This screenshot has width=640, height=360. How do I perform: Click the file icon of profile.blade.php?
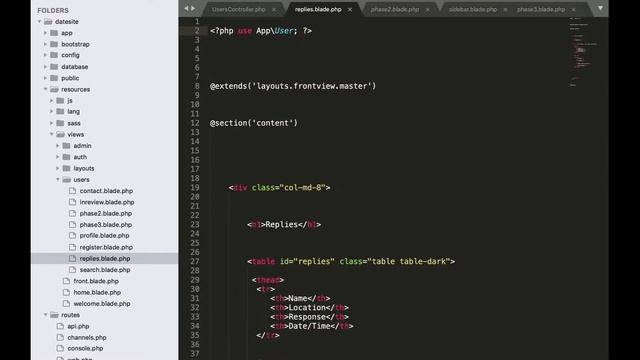[73, 236]
